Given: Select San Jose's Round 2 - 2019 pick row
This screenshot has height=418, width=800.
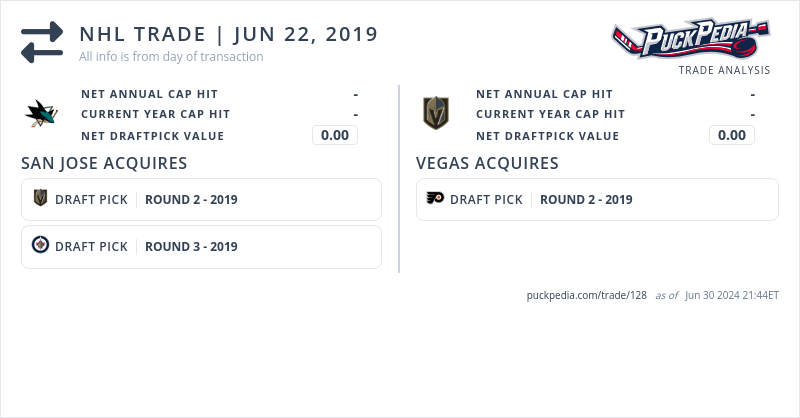Looking at the screenshot, I should pyautogui.click(x=201, y=199).
